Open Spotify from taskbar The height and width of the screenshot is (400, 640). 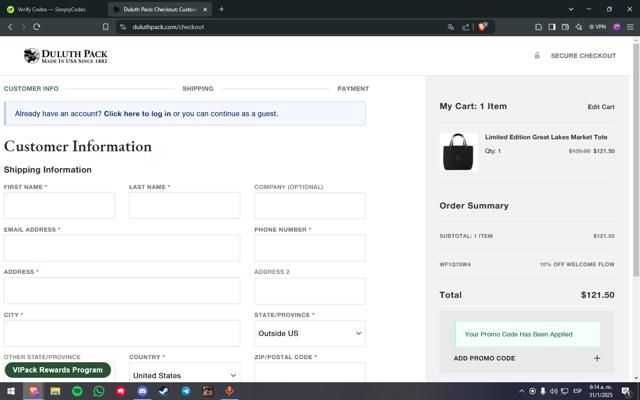point(77,391)
